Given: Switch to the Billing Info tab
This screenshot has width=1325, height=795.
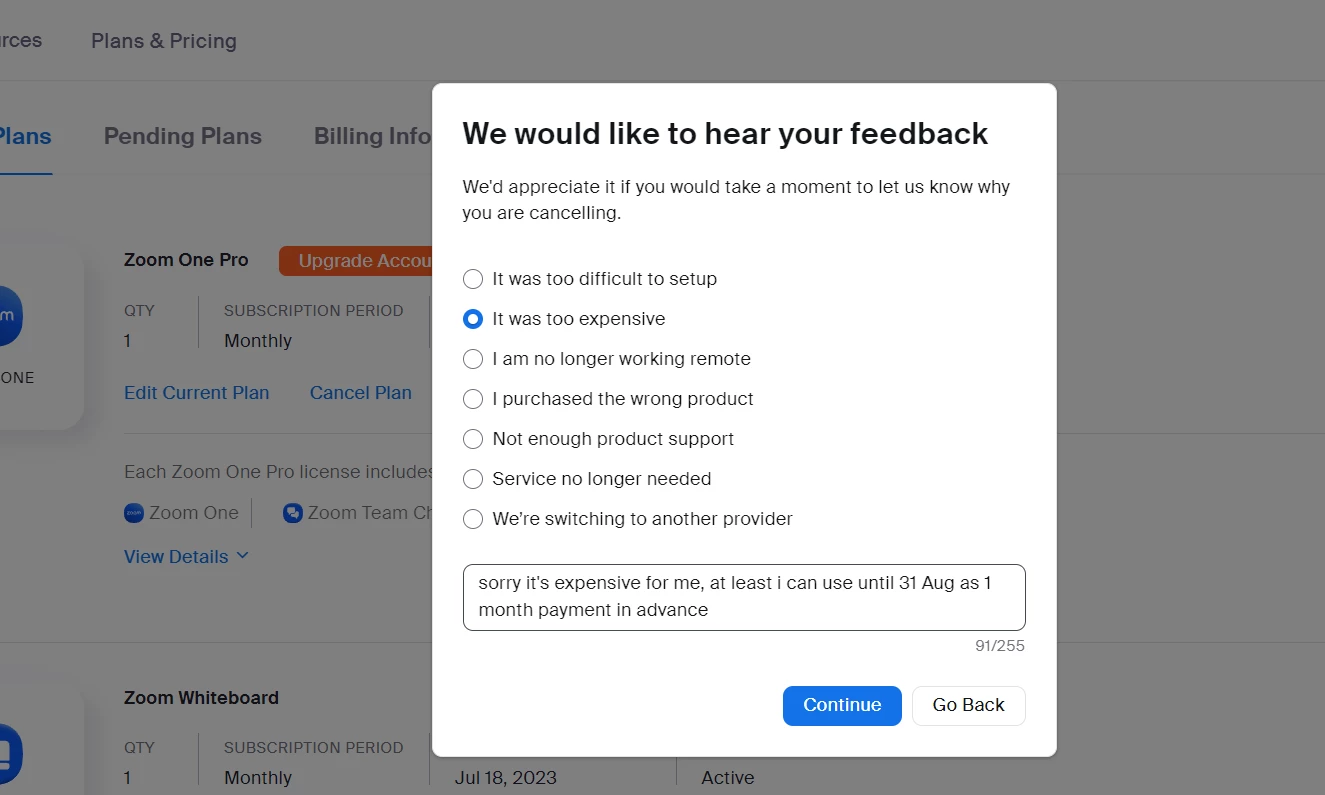Looking at the screenshot, I should (372, 136).
